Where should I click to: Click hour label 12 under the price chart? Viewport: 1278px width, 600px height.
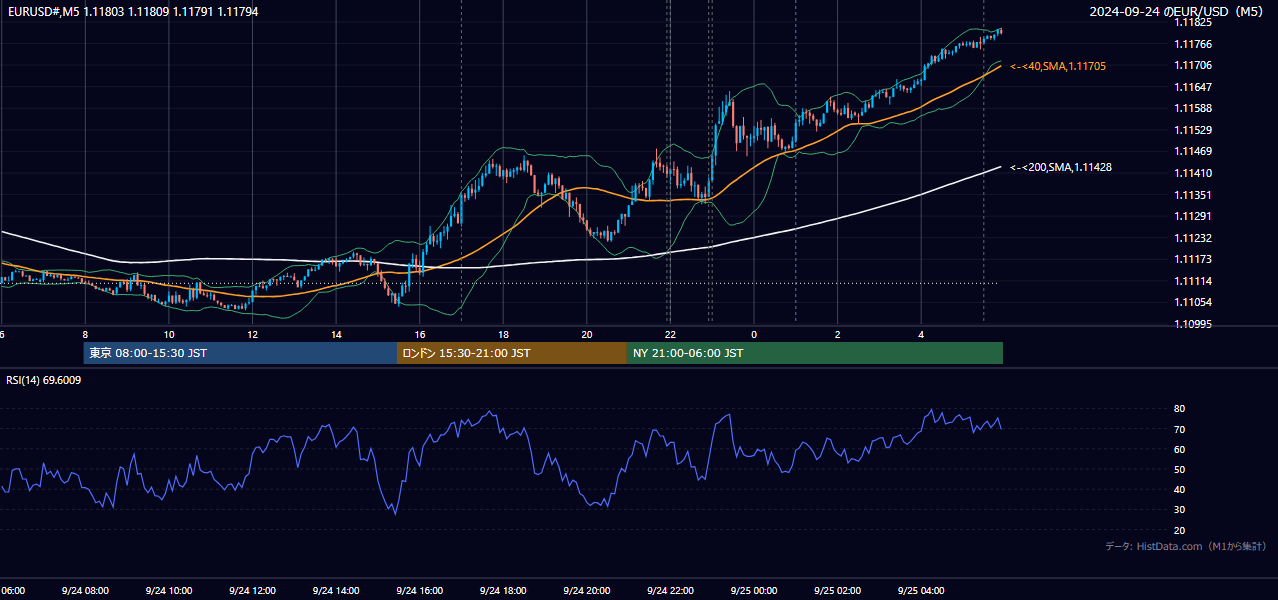[252, 335]
